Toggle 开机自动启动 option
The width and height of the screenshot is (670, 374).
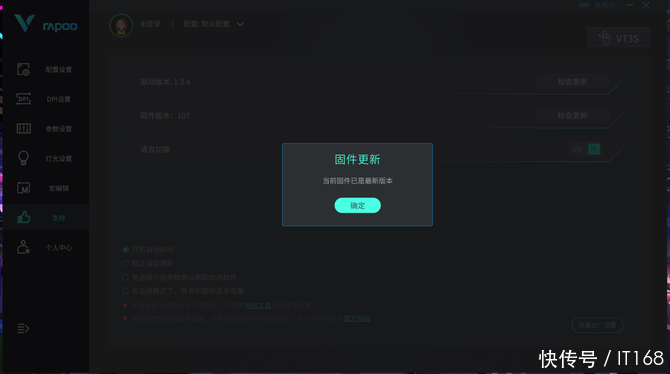click(125, 249)
